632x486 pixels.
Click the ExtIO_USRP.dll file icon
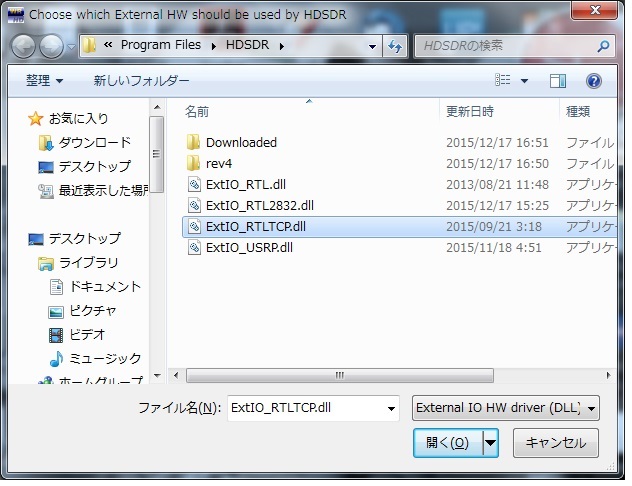click(194, 247)
